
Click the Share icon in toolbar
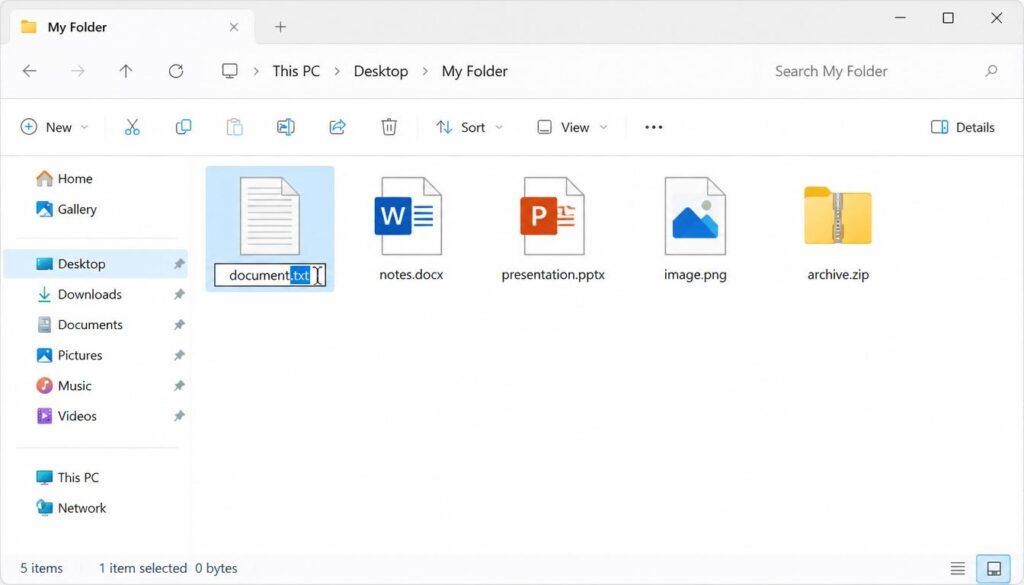click(x=337, y=127)
